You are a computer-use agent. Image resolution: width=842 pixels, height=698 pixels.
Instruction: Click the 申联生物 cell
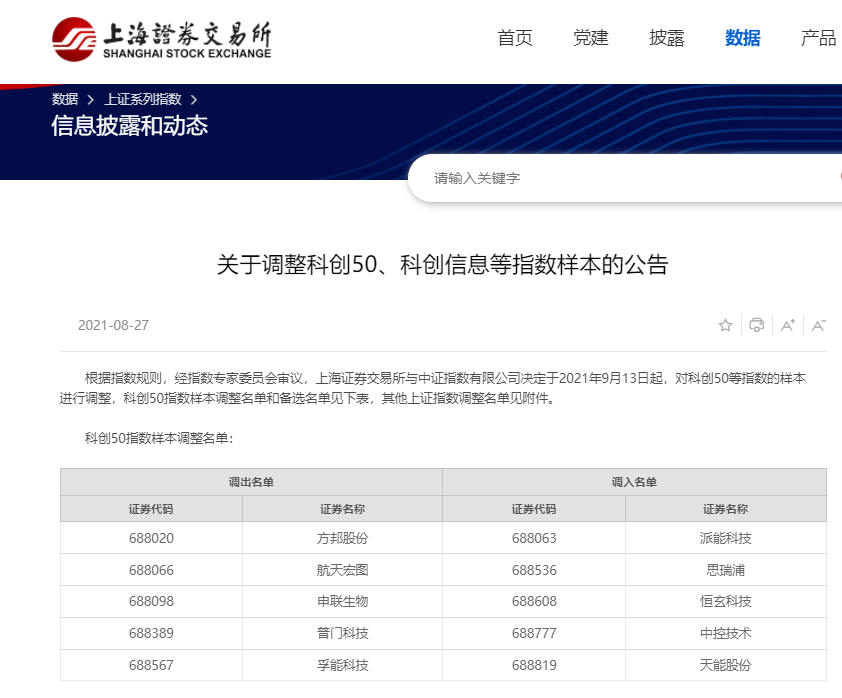[x=343, y=601]
